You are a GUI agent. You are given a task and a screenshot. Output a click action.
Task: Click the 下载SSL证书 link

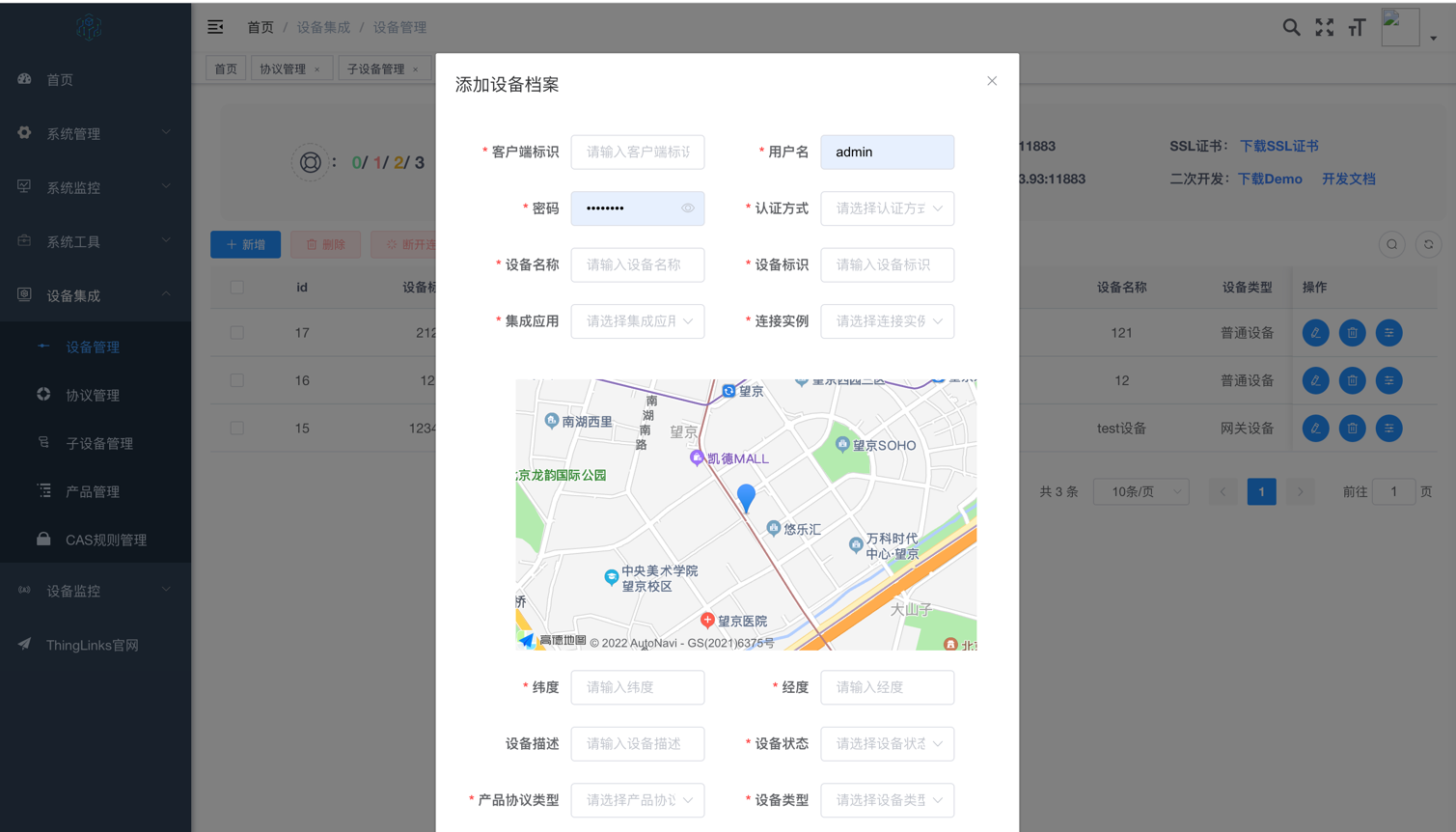1278,145
